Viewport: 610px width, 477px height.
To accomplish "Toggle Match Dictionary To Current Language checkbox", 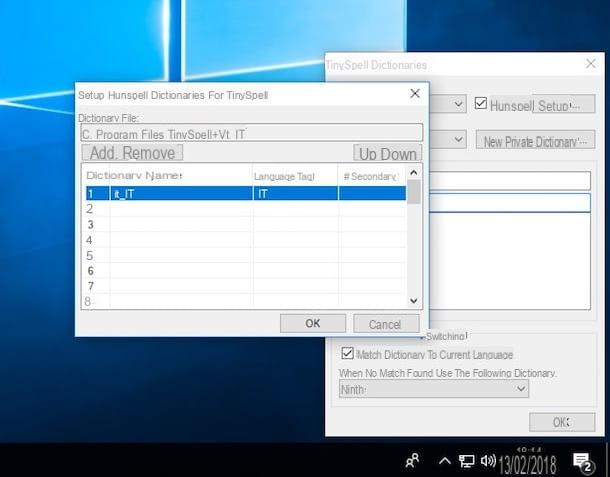I will [347, 353].
